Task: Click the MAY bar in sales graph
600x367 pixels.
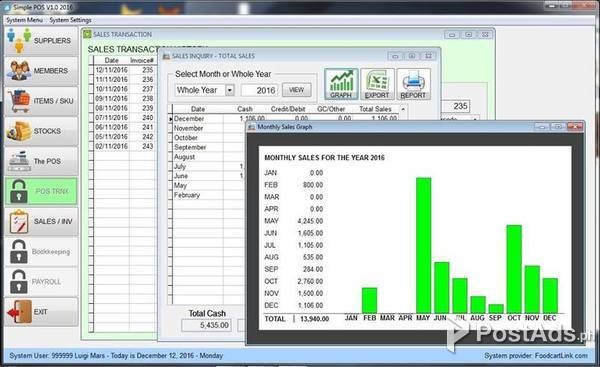Action: click(423, 245)
